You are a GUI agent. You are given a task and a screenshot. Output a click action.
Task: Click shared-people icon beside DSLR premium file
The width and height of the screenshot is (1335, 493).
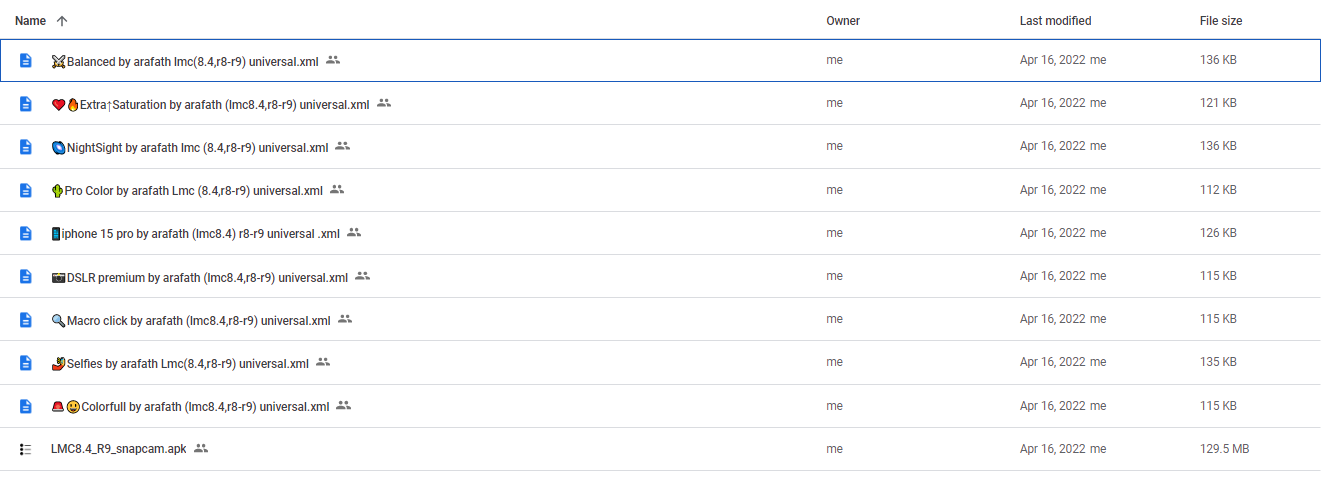[362, 276]
